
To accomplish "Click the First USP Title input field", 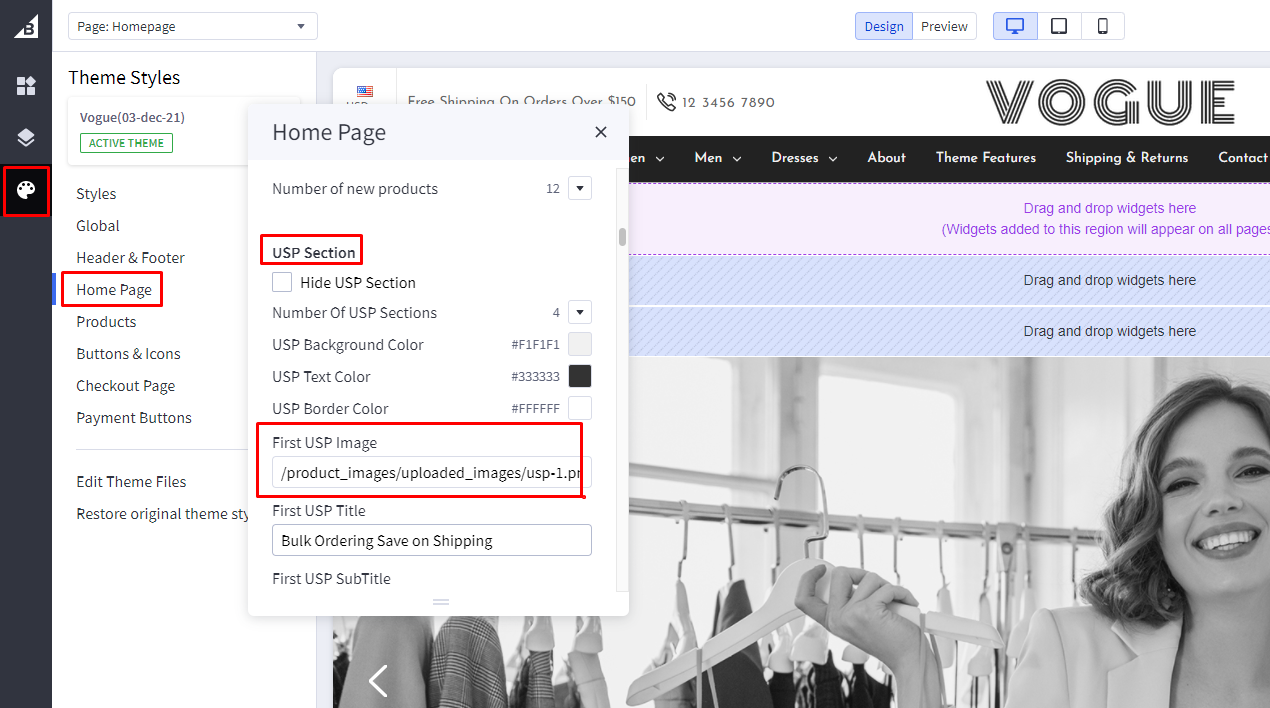I will (431, 540).
